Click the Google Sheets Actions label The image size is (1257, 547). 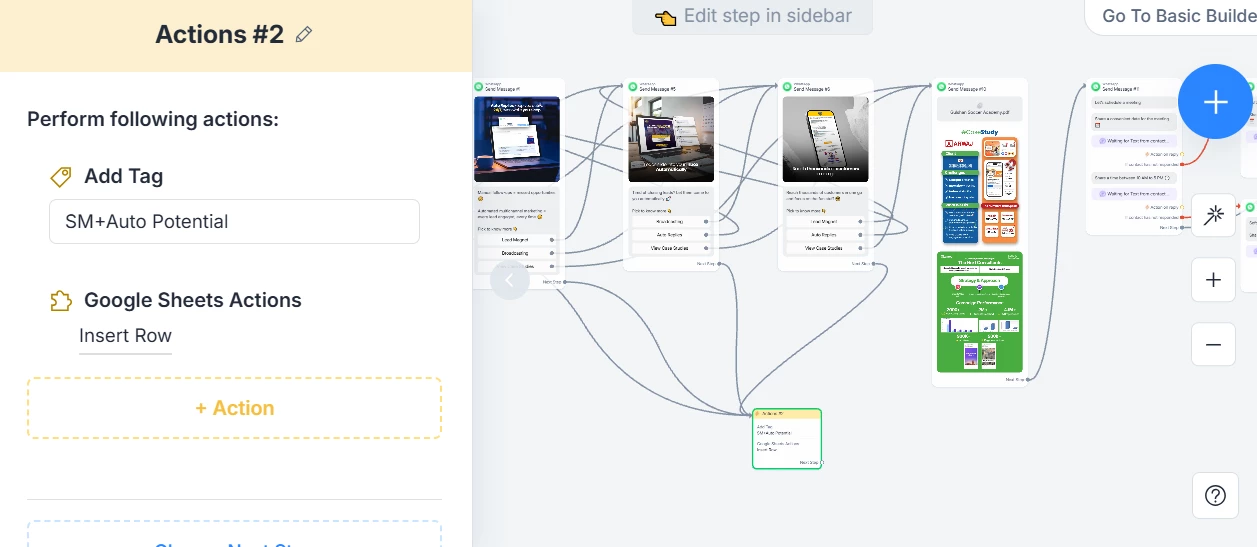[x=193, y=301]
